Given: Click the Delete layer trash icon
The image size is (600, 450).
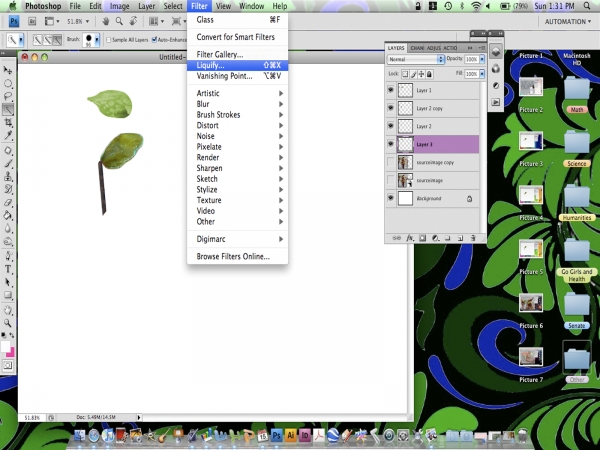Looking at the screenshot, I should click(x=473, y=238).
